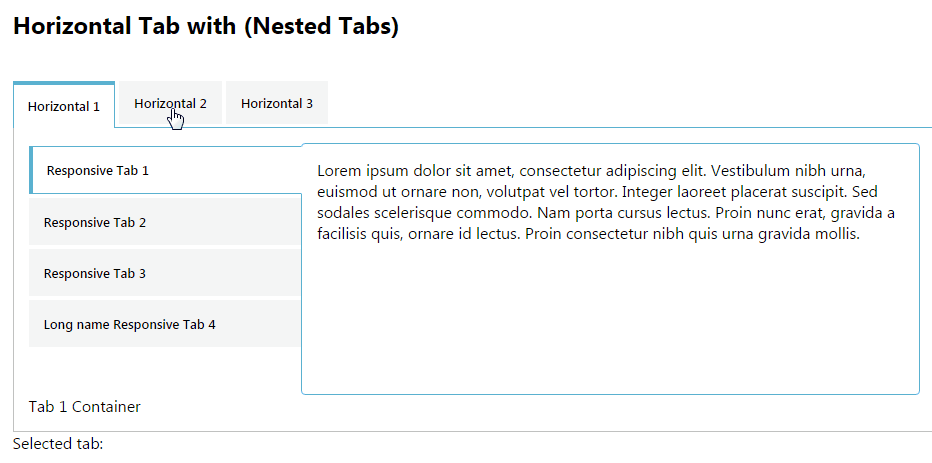Viewport: 932px width, 463px height.
Task: Switch to the Horizontal 2 tab
Action: (170, 103)
